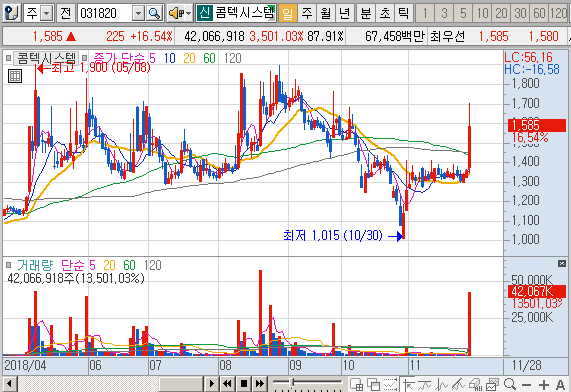Select the 일 daily period tab
571x392 pixels.
click(x=288, y=14)
